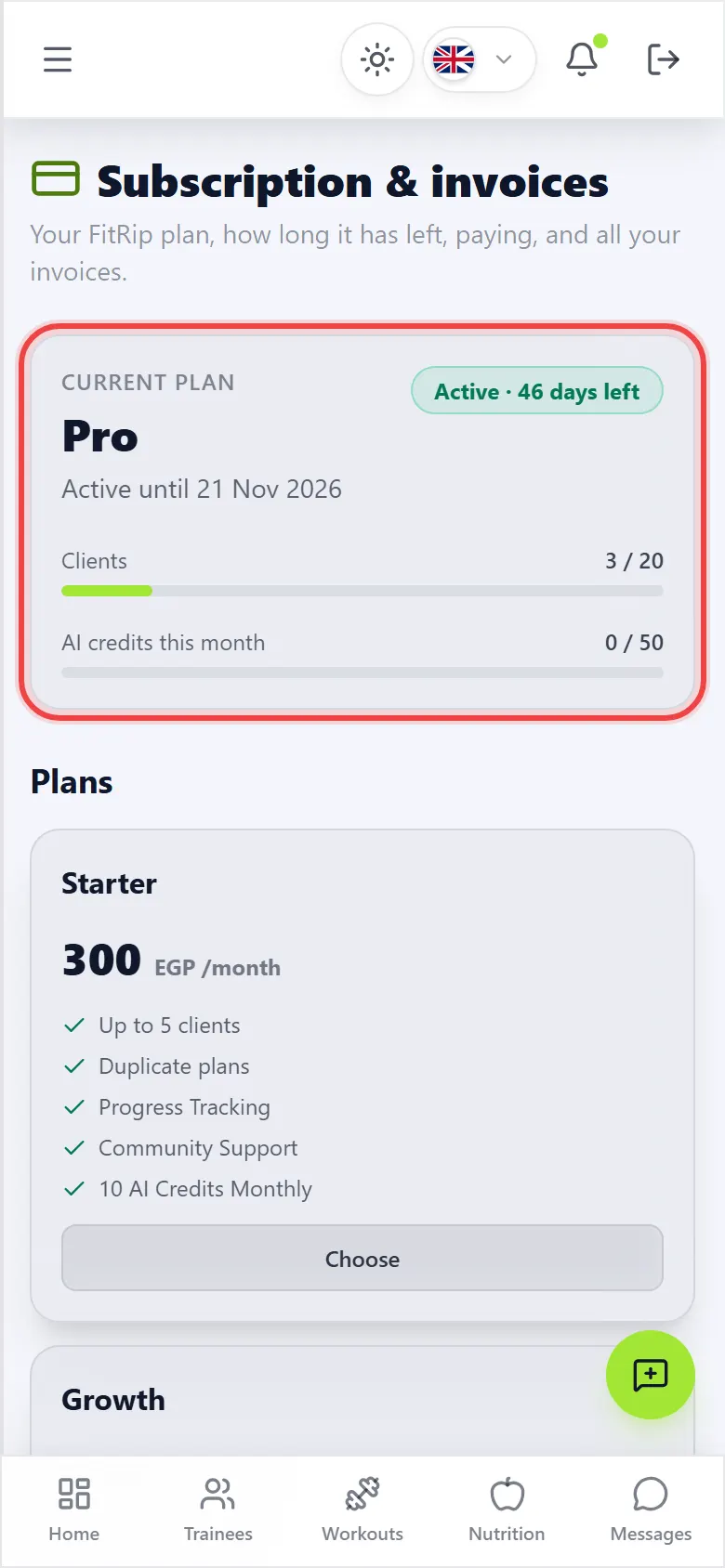Click the AI credits progress bar

point(362,673)
